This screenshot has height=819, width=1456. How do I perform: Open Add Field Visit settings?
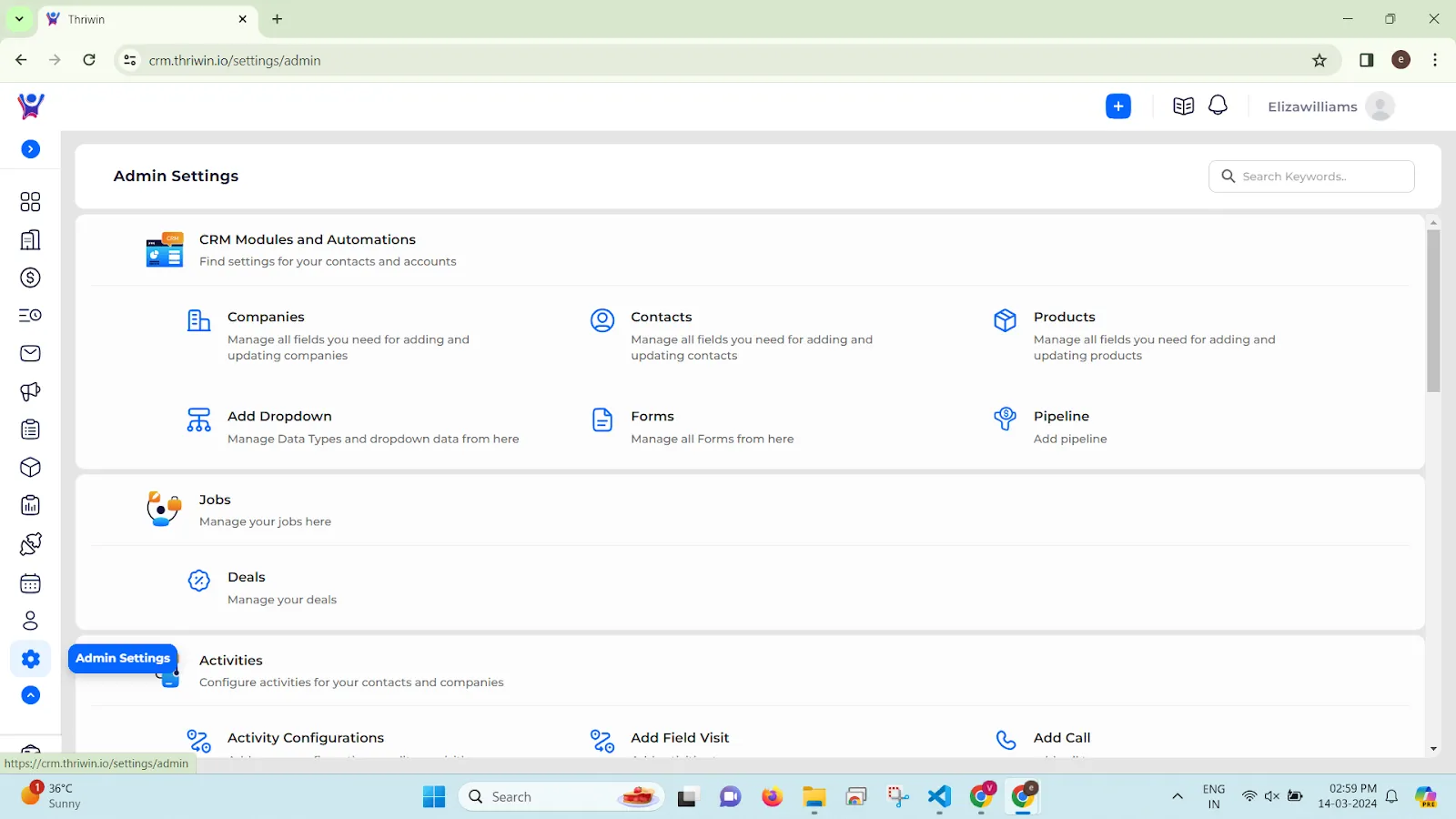coord(680,738)
